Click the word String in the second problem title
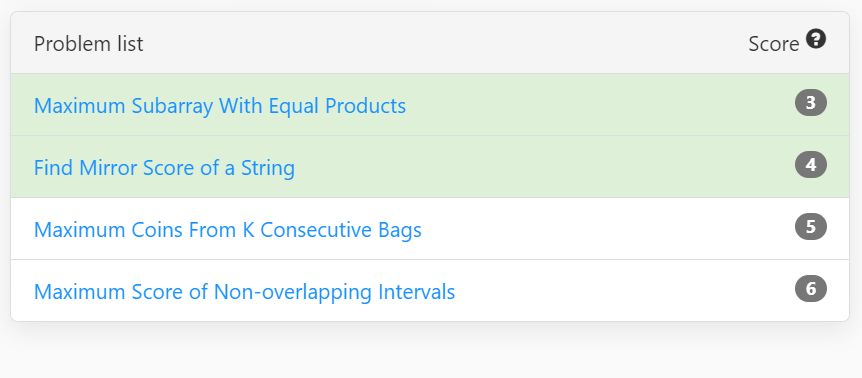The image size is (862, 378). coord(268,168)
